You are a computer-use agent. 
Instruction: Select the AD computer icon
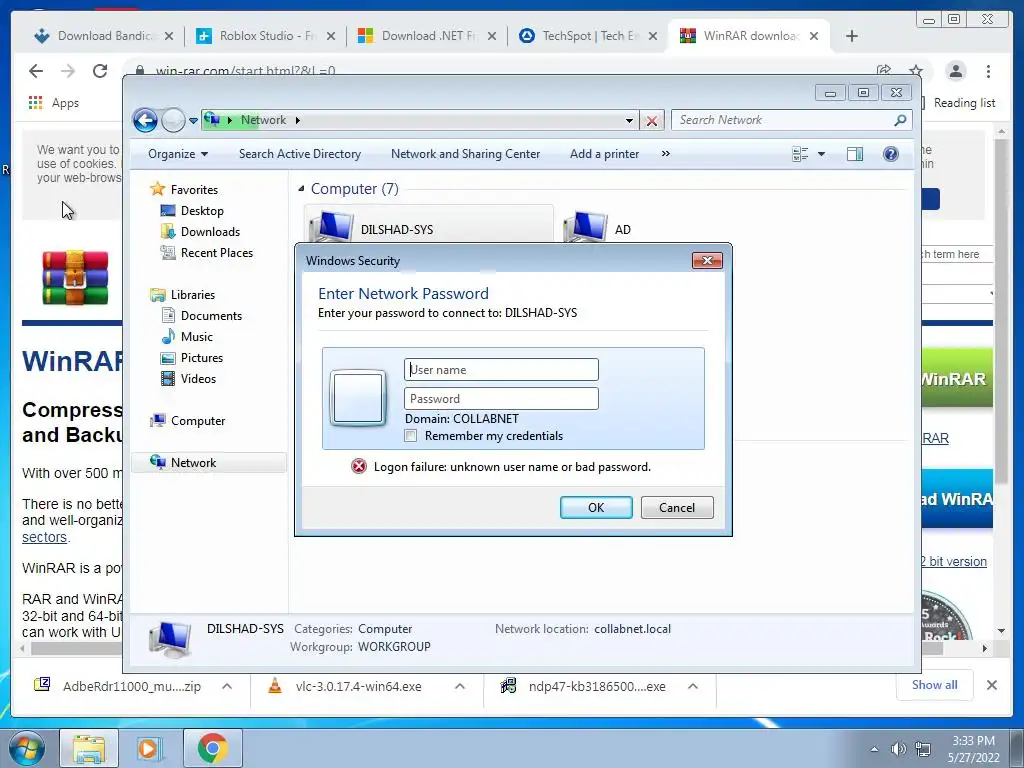click(x=585, y=227)
